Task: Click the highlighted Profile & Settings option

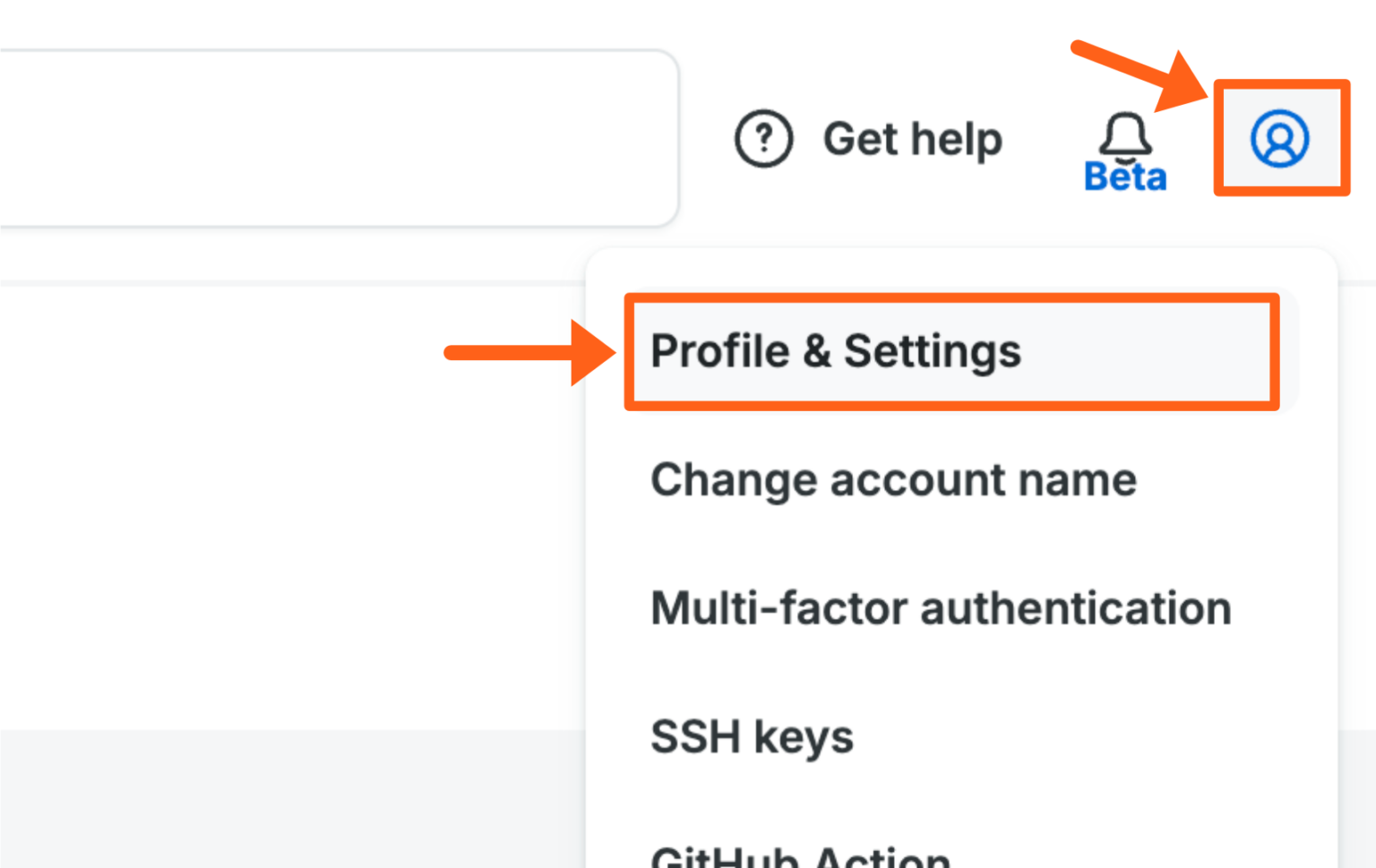Action: pyautogui.click(x=836, y=351)
